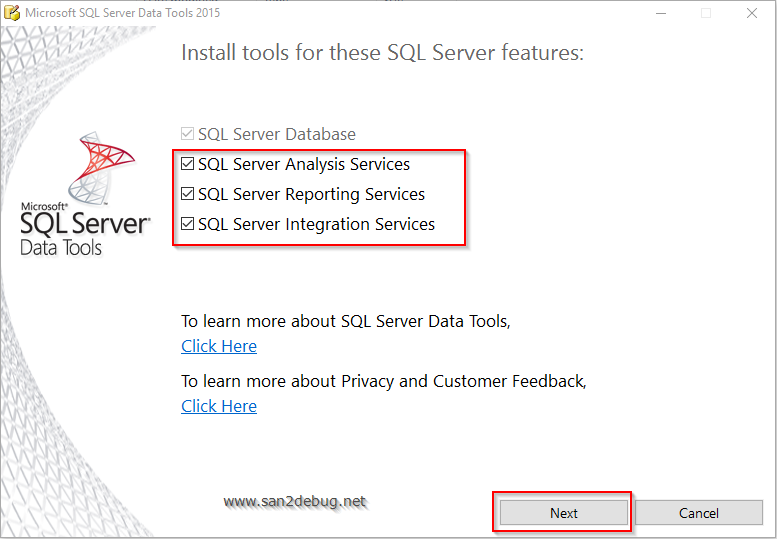Open Click Here link about Privacy and Customer Feedback
The height and width of the screenshot is (539, 777).
(x=219, y=406)
